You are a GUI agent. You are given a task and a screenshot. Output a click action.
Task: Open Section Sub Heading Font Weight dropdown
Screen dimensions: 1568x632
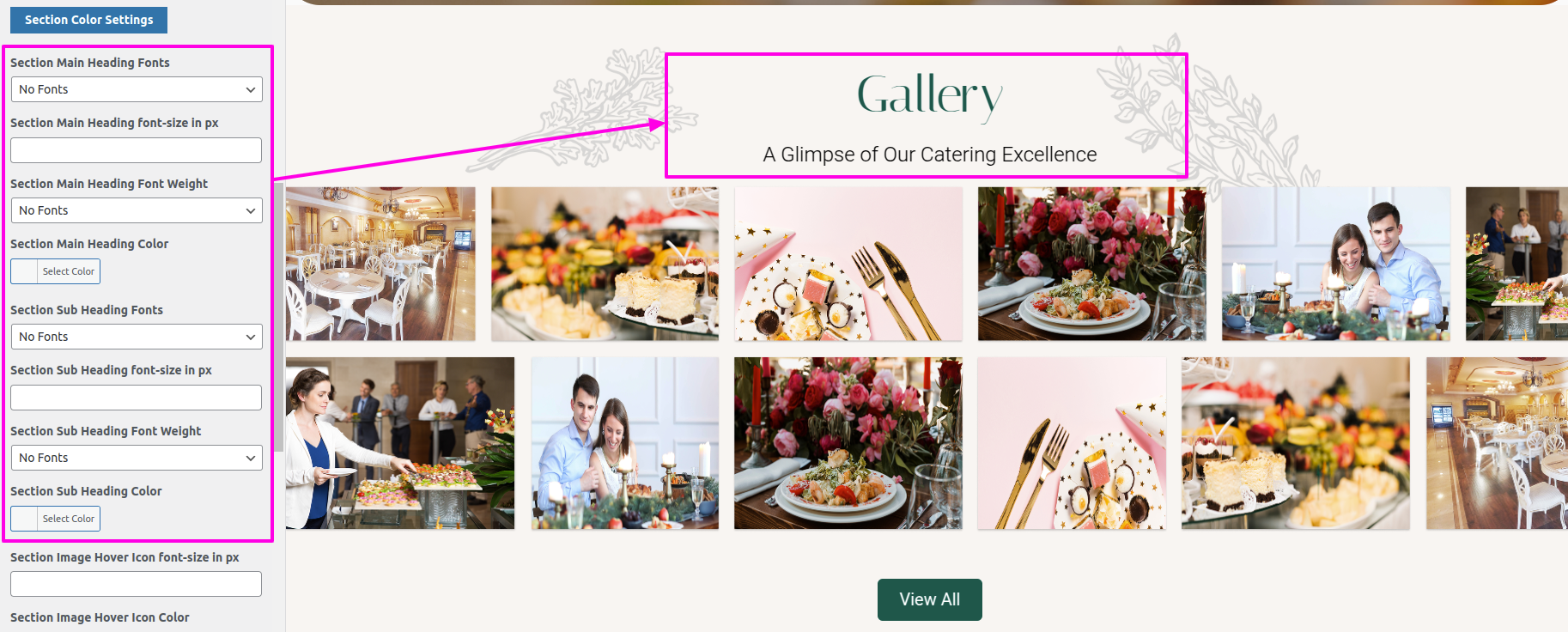click(x=137, y=458)
